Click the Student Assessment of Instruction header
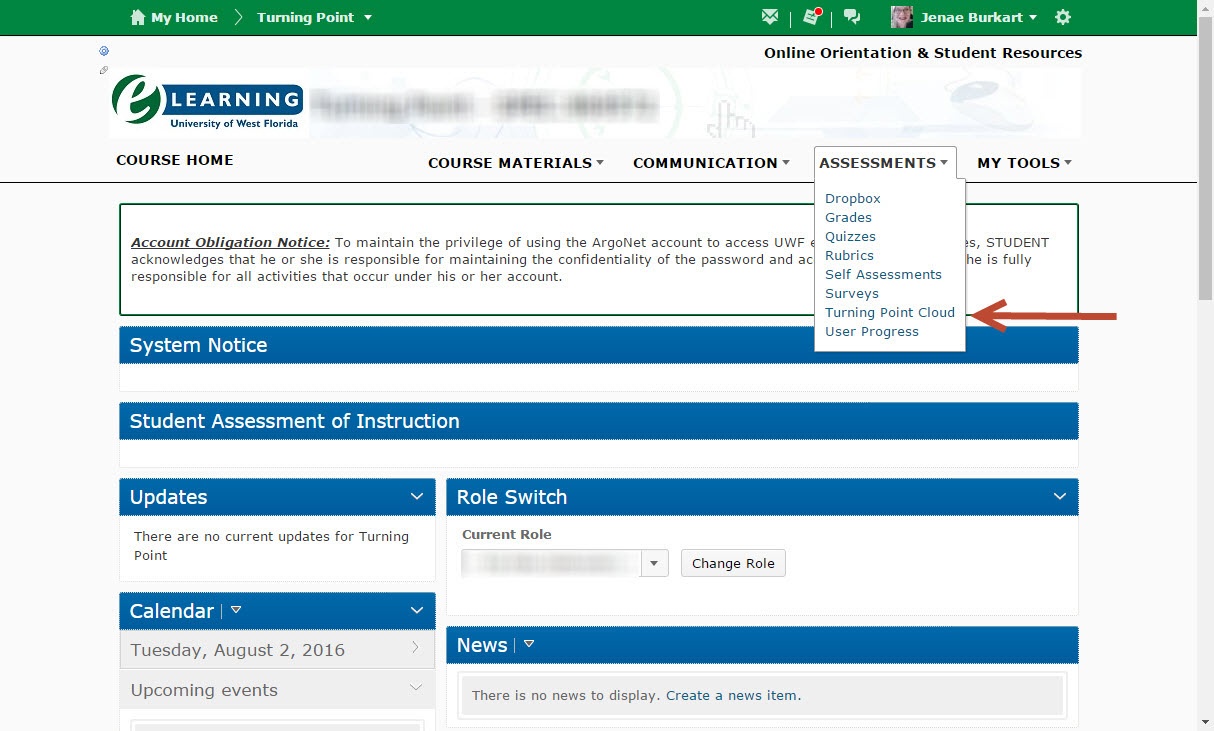1214x731 pixels. (x=598, y=421)
